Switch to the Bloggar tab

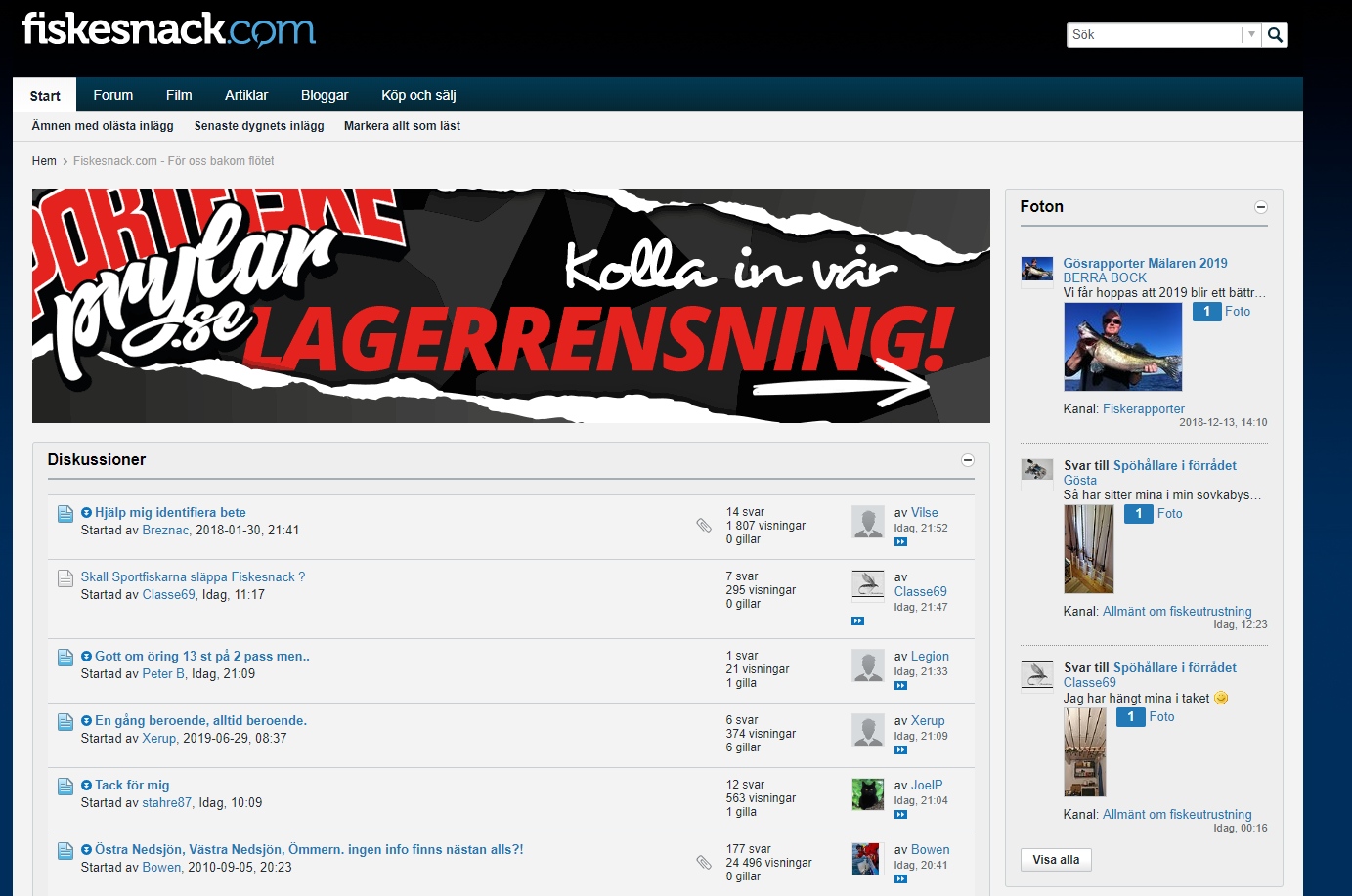[325, 95]
